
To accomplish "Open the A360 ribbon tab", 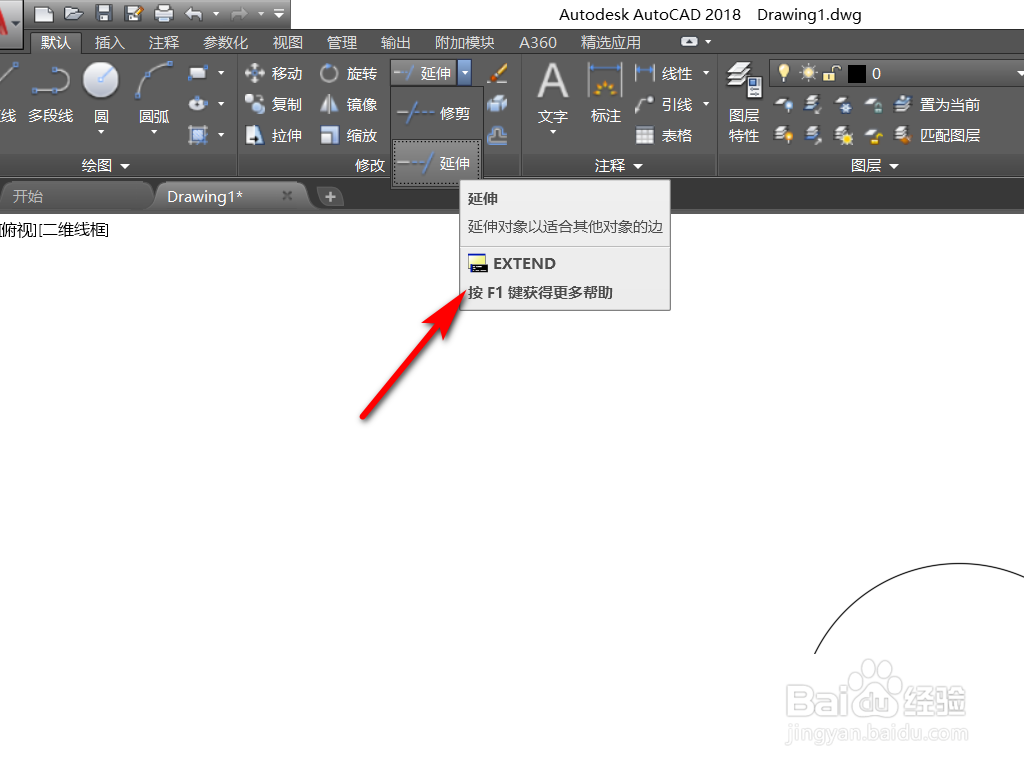I will pos(537,42).
